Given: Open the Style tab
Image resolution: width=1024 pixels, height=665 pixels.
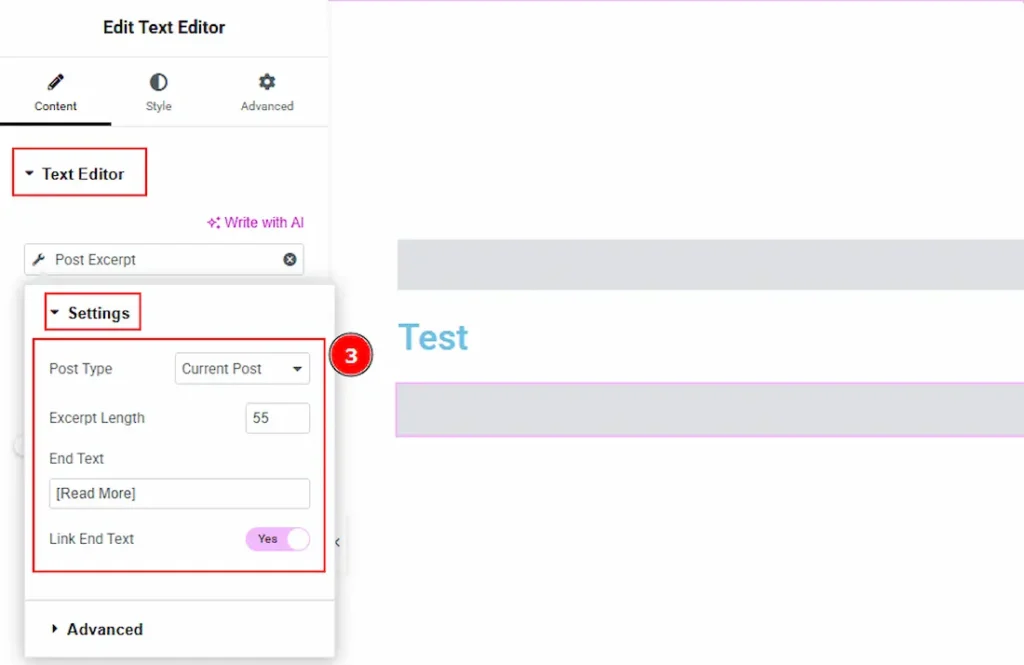Looking at the screenshot, I should pyautogui.click(x=158, y=92).
